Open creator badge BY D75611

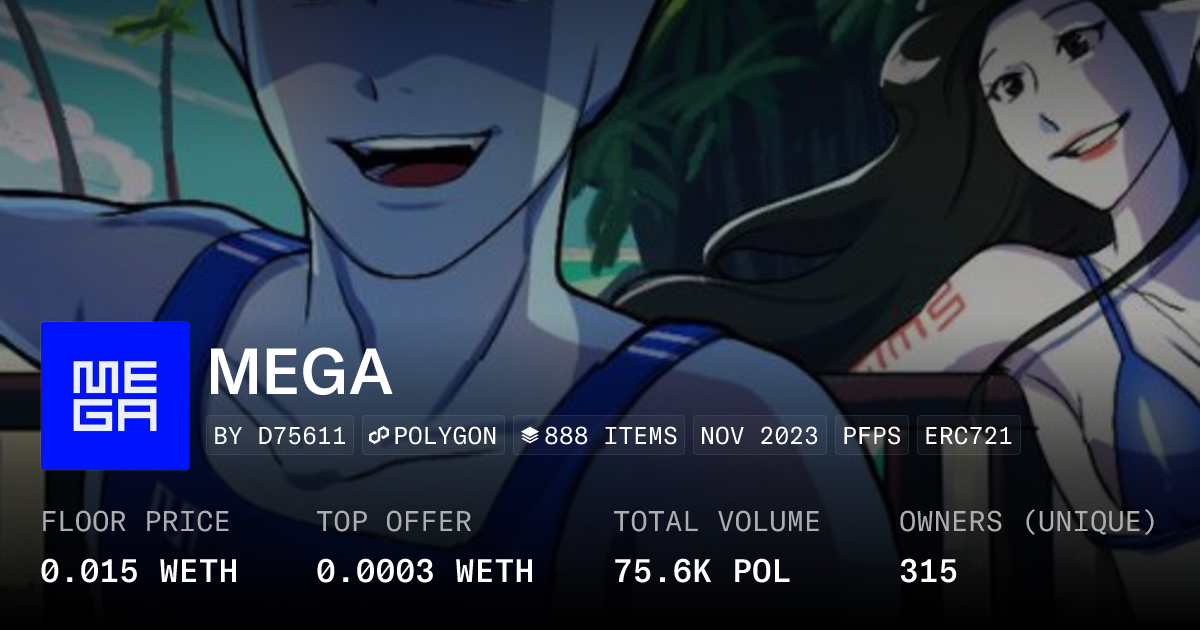pos(280,436)
